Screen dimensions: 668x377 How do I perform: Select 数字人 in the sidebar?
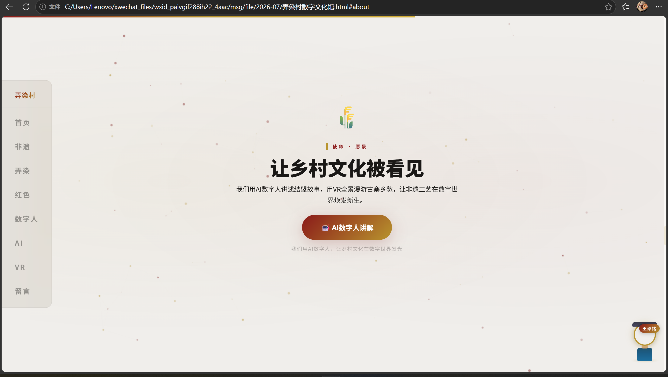point(26,219)
